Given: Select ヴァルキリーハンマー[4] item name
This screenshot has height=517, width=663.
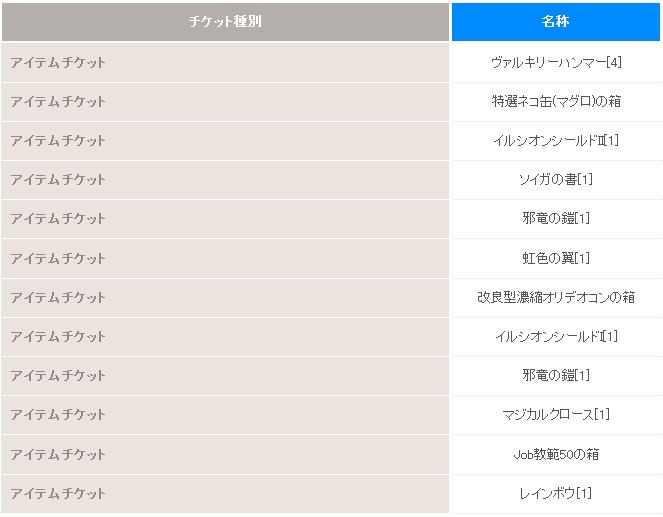Looking at the screenshot, I should 556,63.
